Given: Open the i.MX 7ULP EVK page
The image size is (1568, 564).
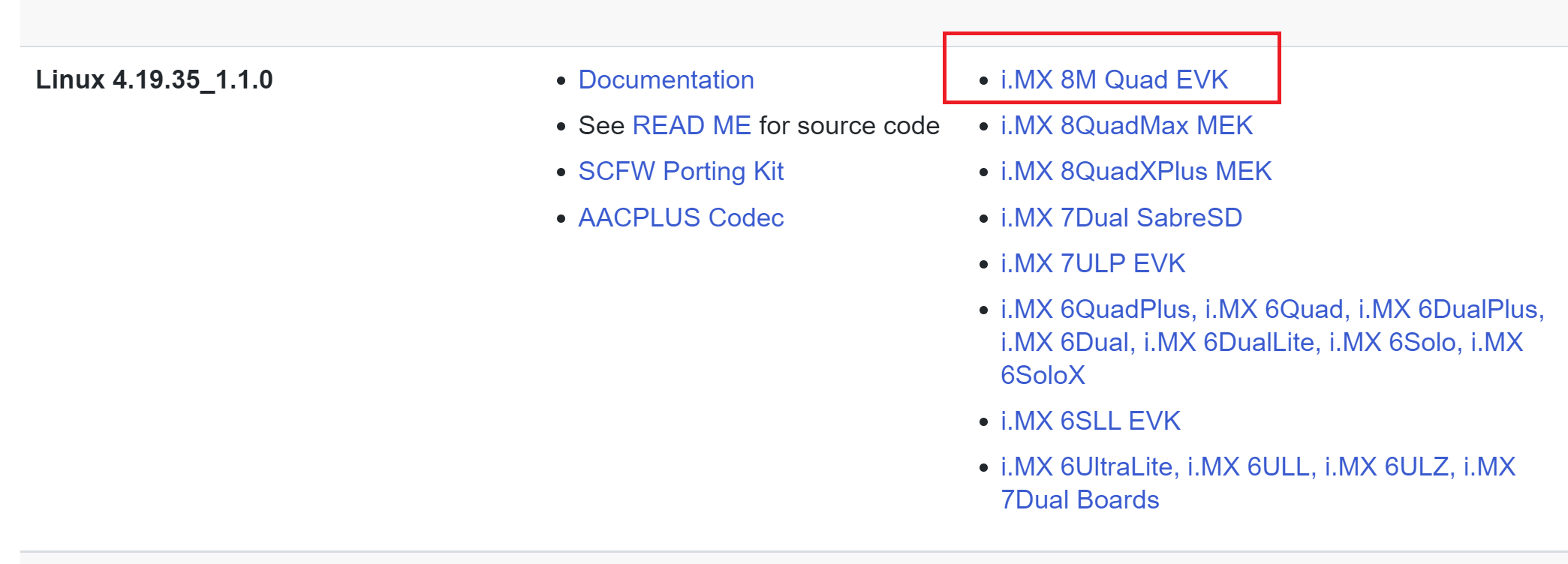Looking at the screenshot, I should pyautogui.click(x=1092, y=263).
